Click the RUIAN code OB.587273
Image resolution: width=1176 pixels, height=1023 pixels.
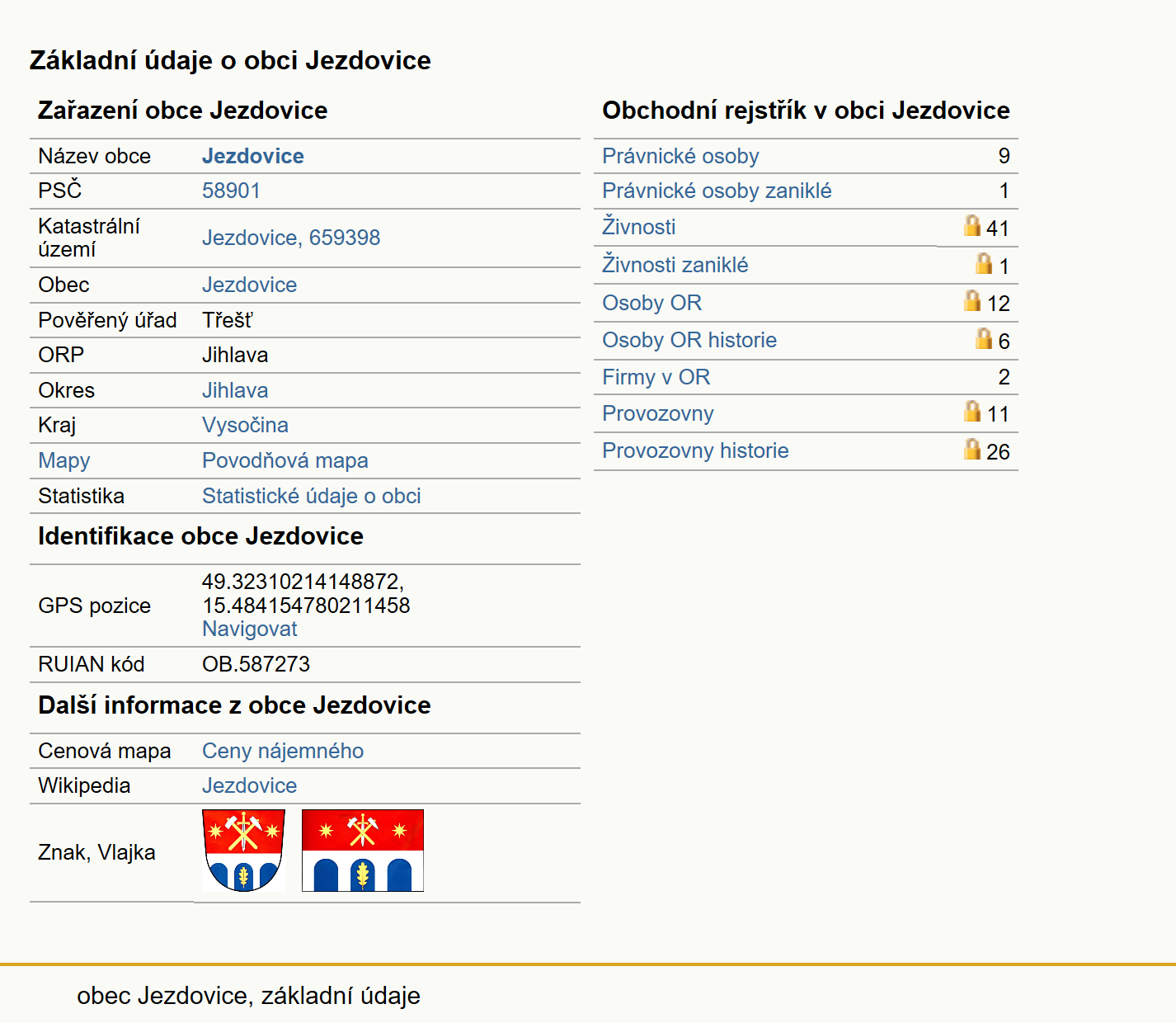256,664
